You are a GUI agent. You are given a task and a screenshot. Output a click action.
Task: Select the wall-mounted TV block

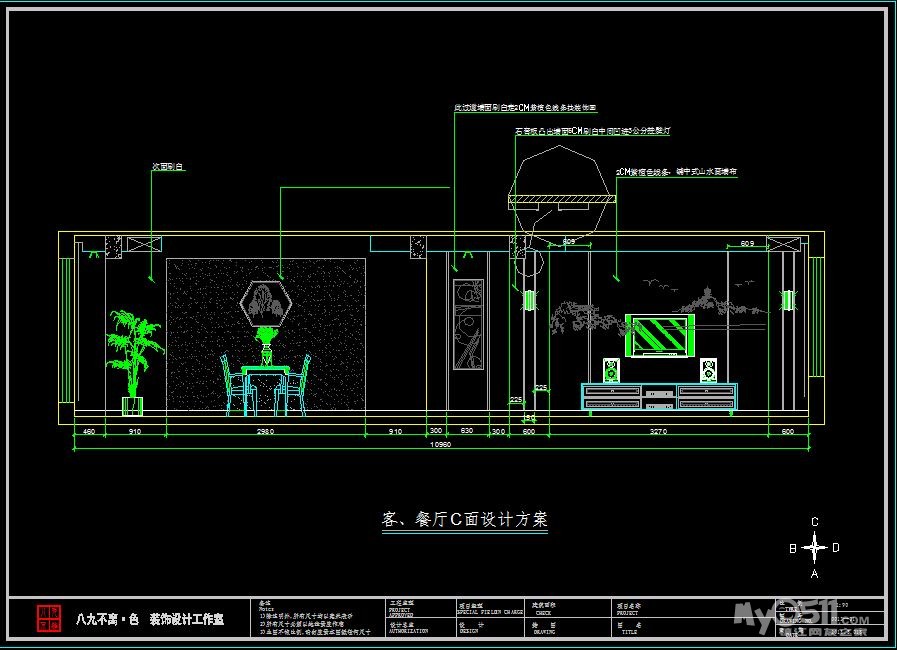[659, 335]
